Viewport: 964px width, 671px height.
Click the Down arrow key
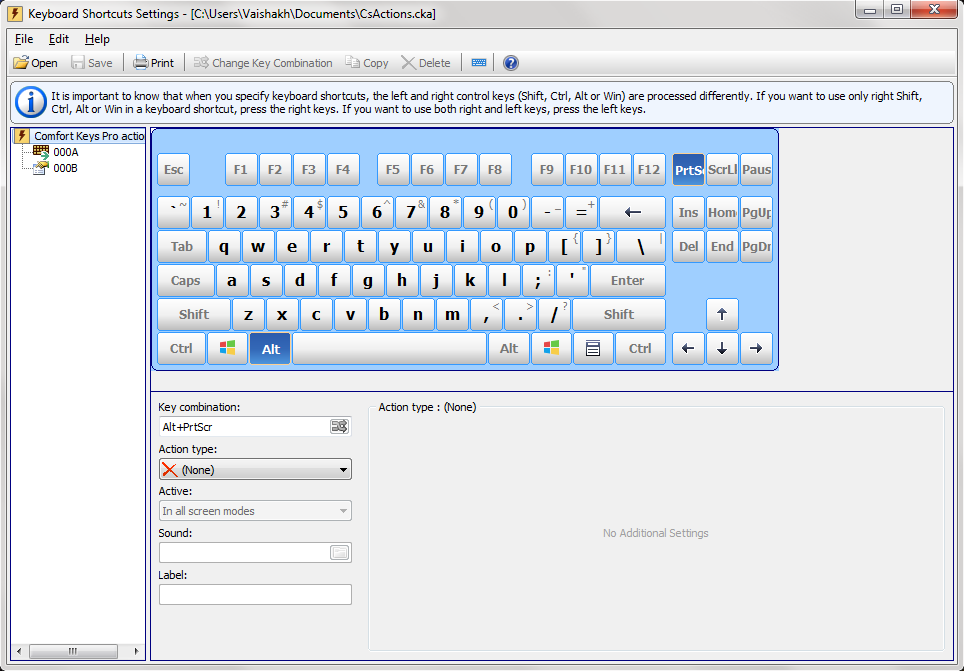tap(722, 349)
